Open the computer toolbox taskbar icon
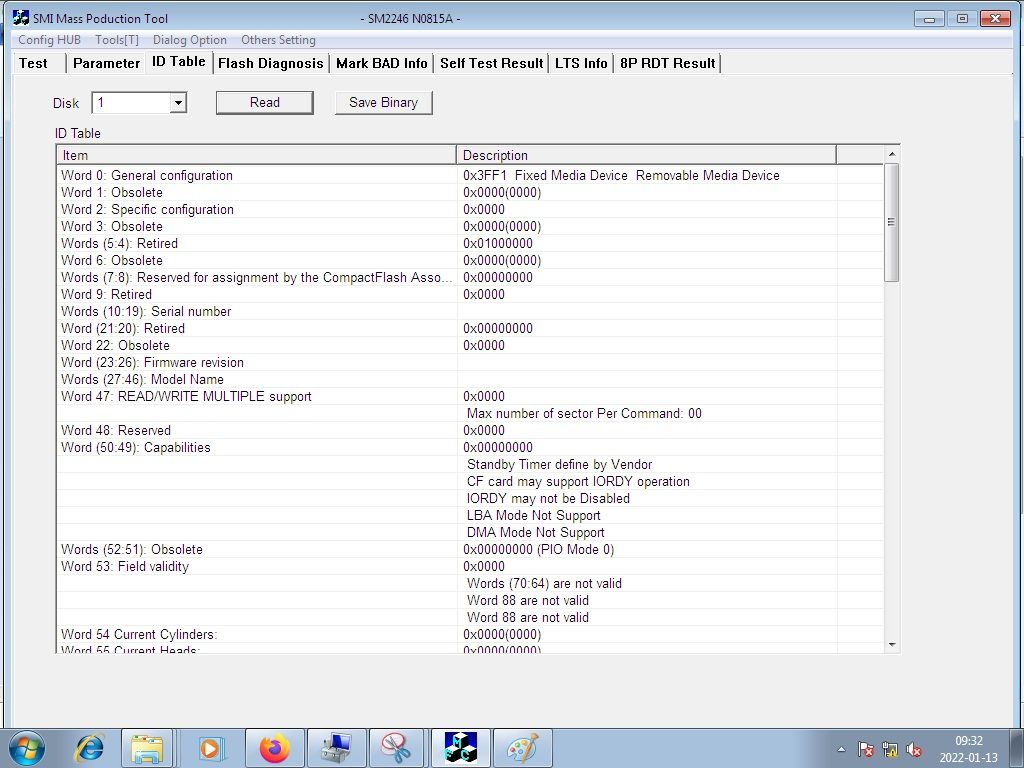 [336, 748]
